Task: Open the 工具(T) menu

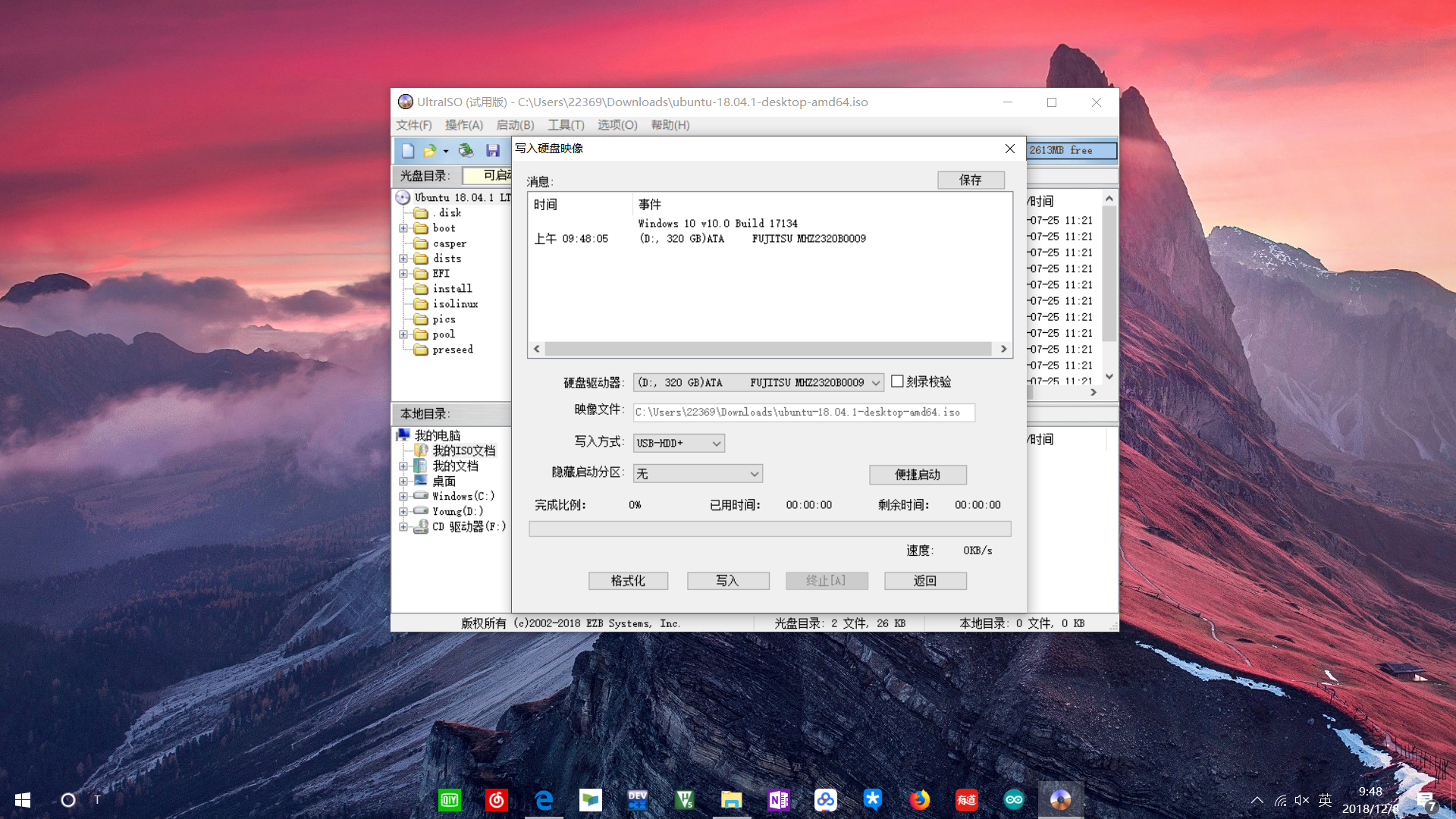Action: [565, 125]
